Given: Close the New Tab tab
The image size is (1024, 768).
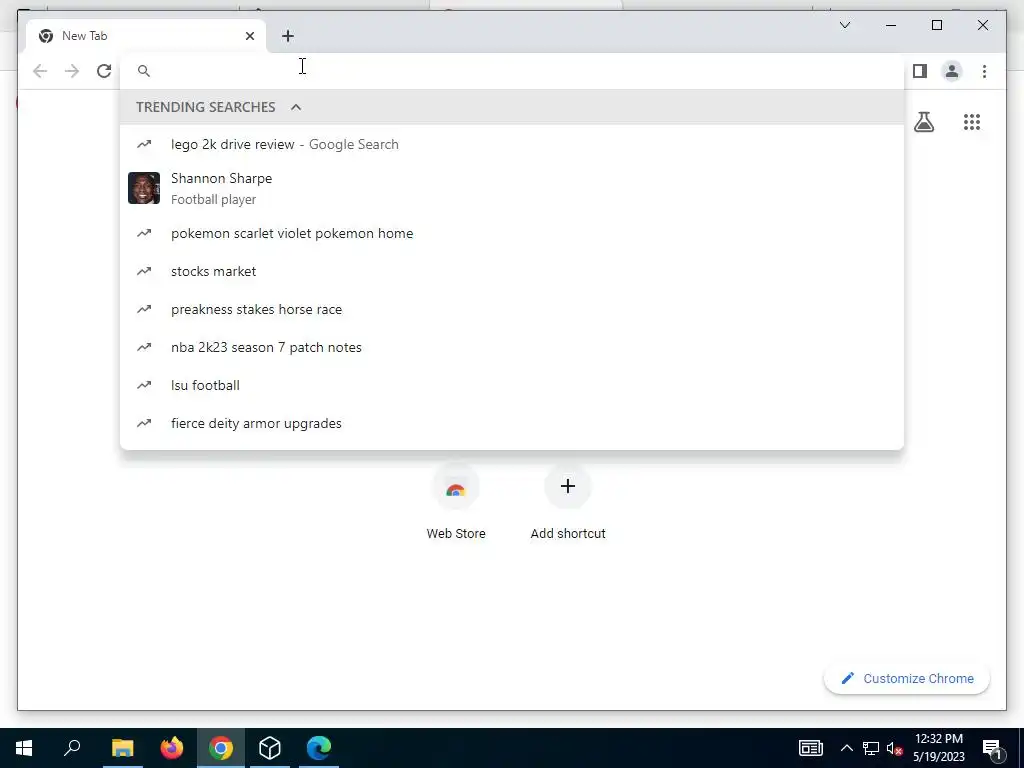Looking at the screenshot, I should [249, 36].
